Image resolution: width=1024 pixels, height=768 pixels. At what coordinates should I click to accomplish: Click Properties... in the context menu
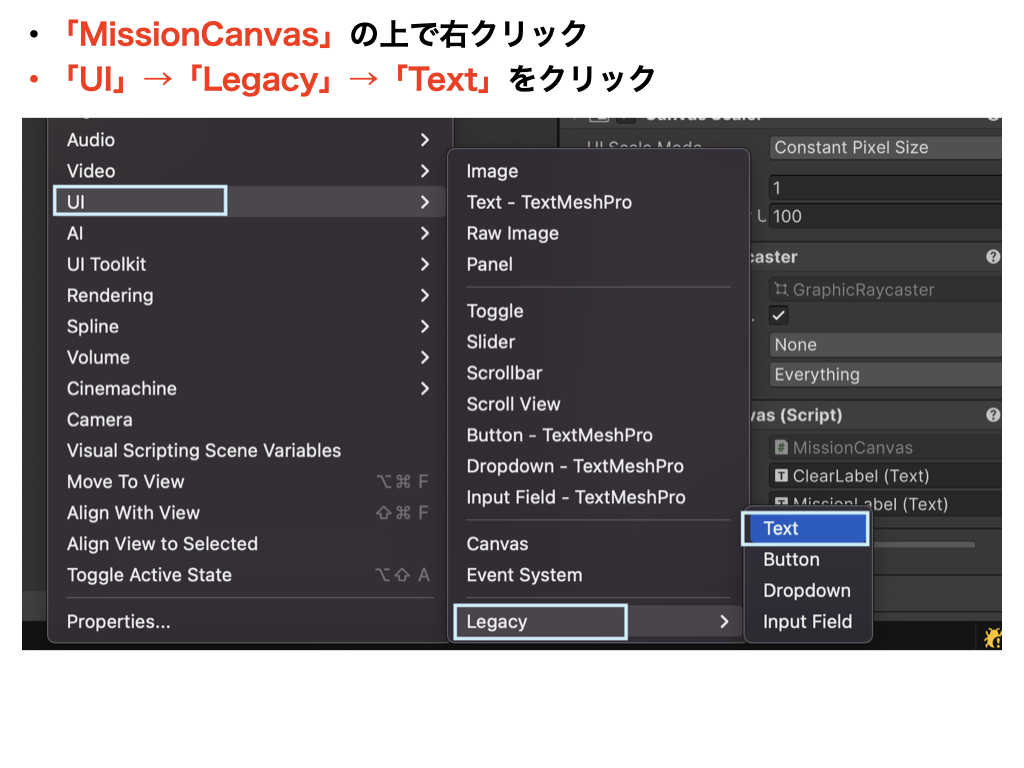click(x=119, y=622)
